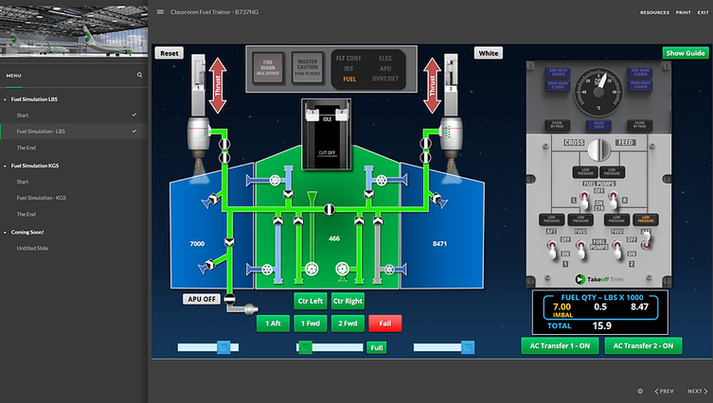The image size is (713, 403).
Task: Click thrust lever number 2
Action: click(x=451, y=85)
